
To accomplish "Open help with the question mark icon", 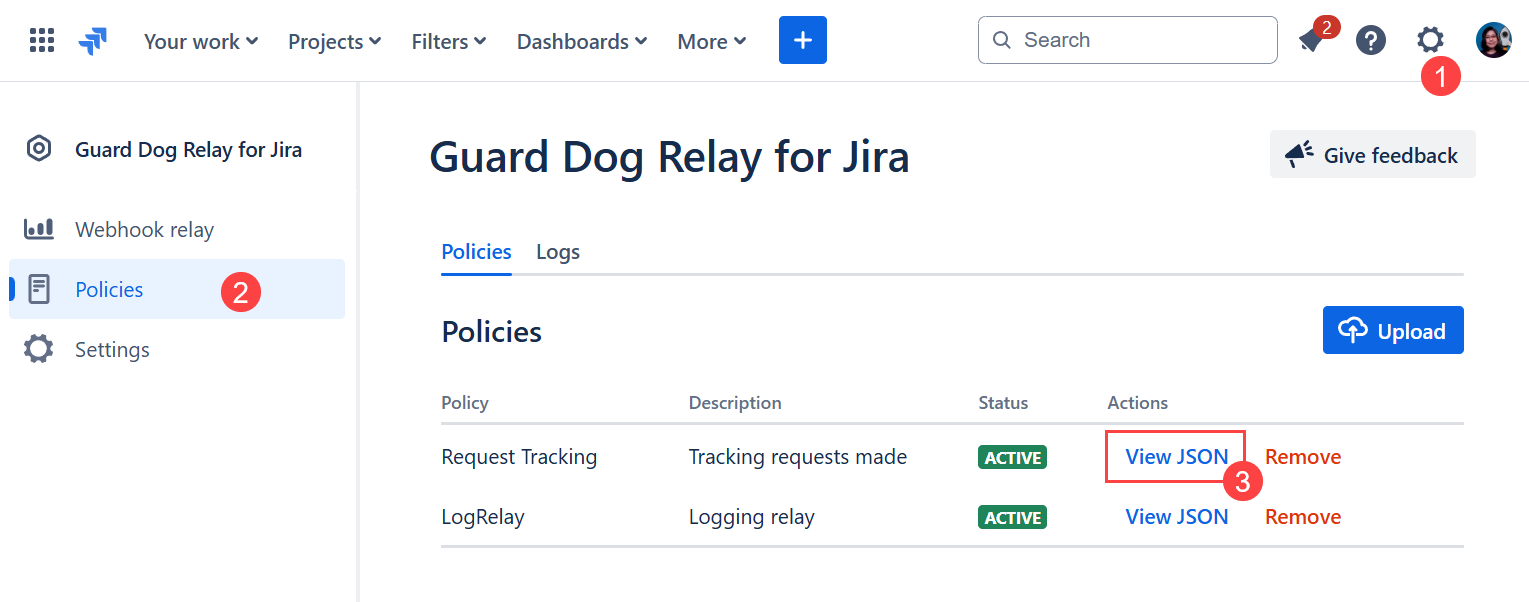I will 1370,40.
